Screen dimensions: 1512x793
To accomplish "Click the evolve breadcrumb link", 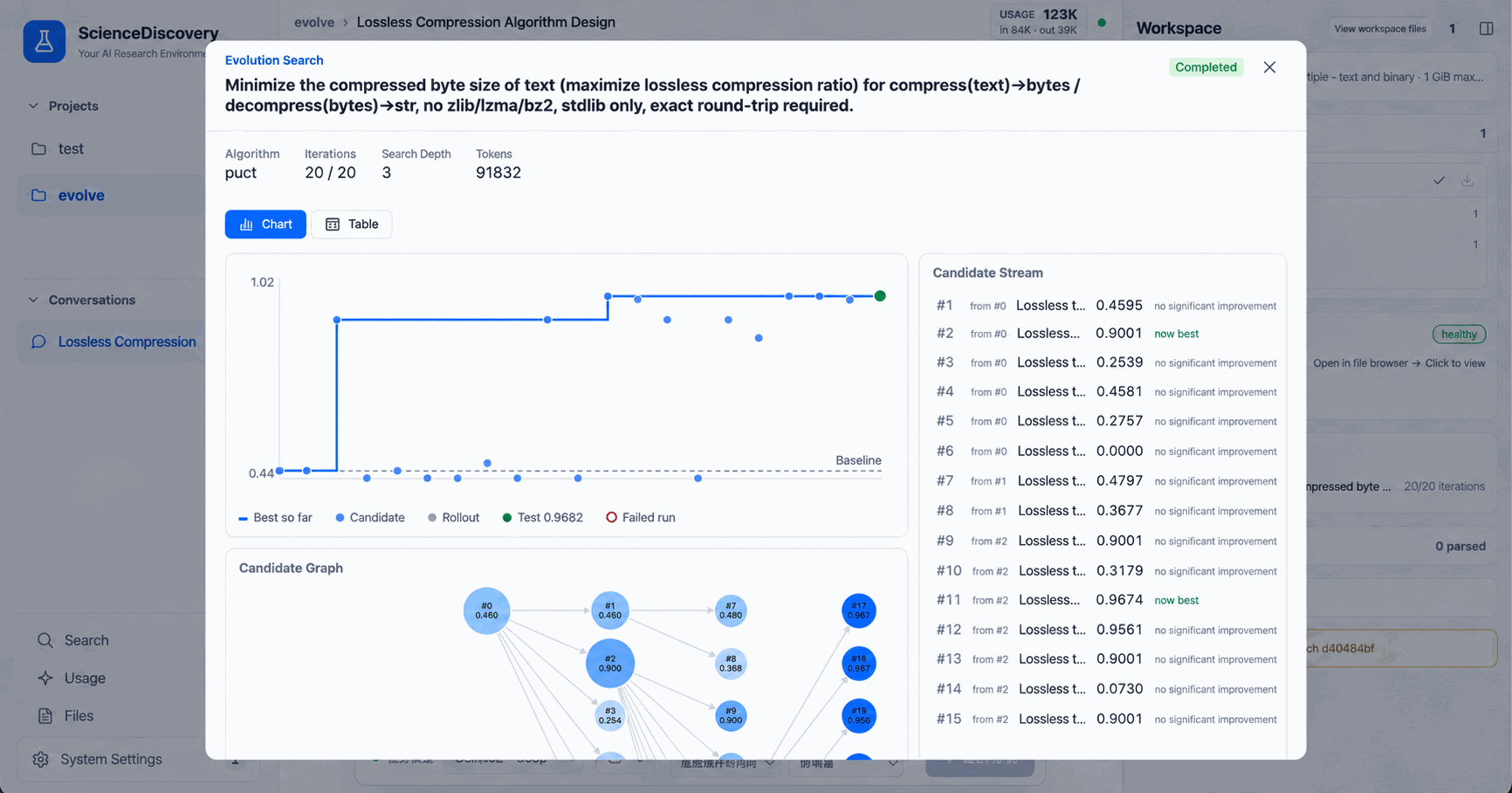I will click(x=314, y=22).
